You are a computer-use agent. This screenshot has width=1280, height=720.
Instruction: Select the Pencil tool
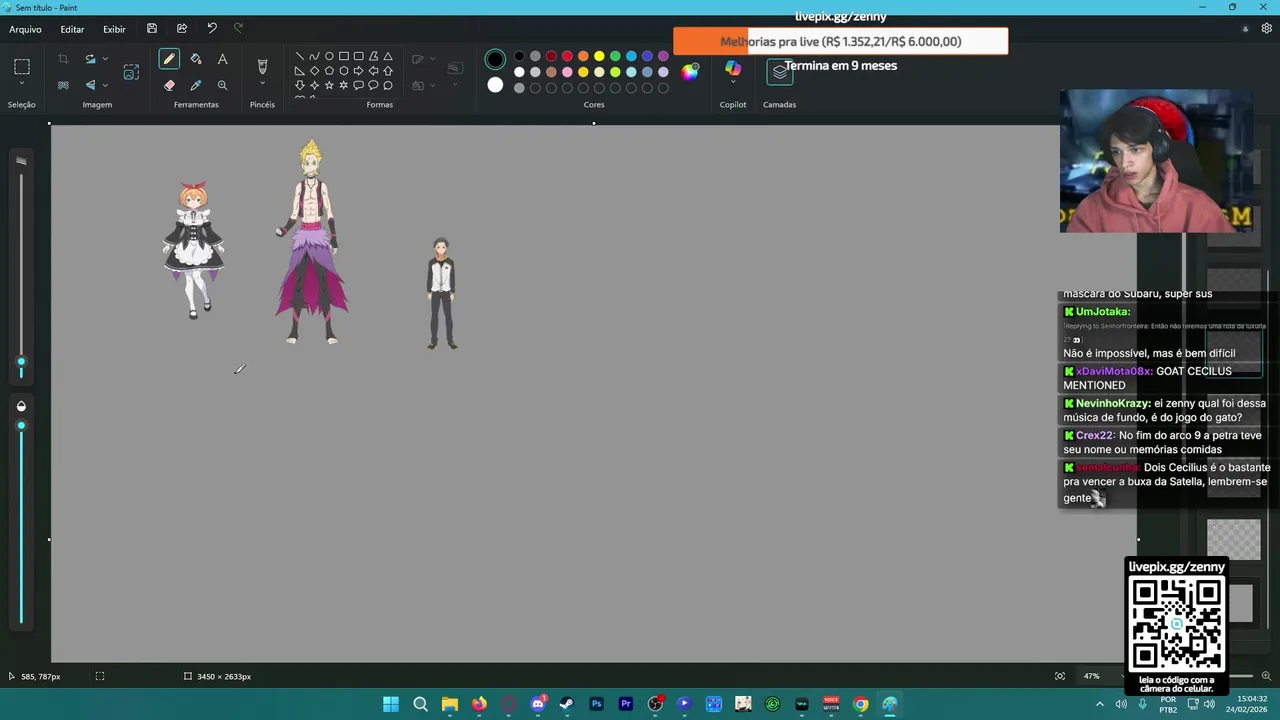pos(169,60)
